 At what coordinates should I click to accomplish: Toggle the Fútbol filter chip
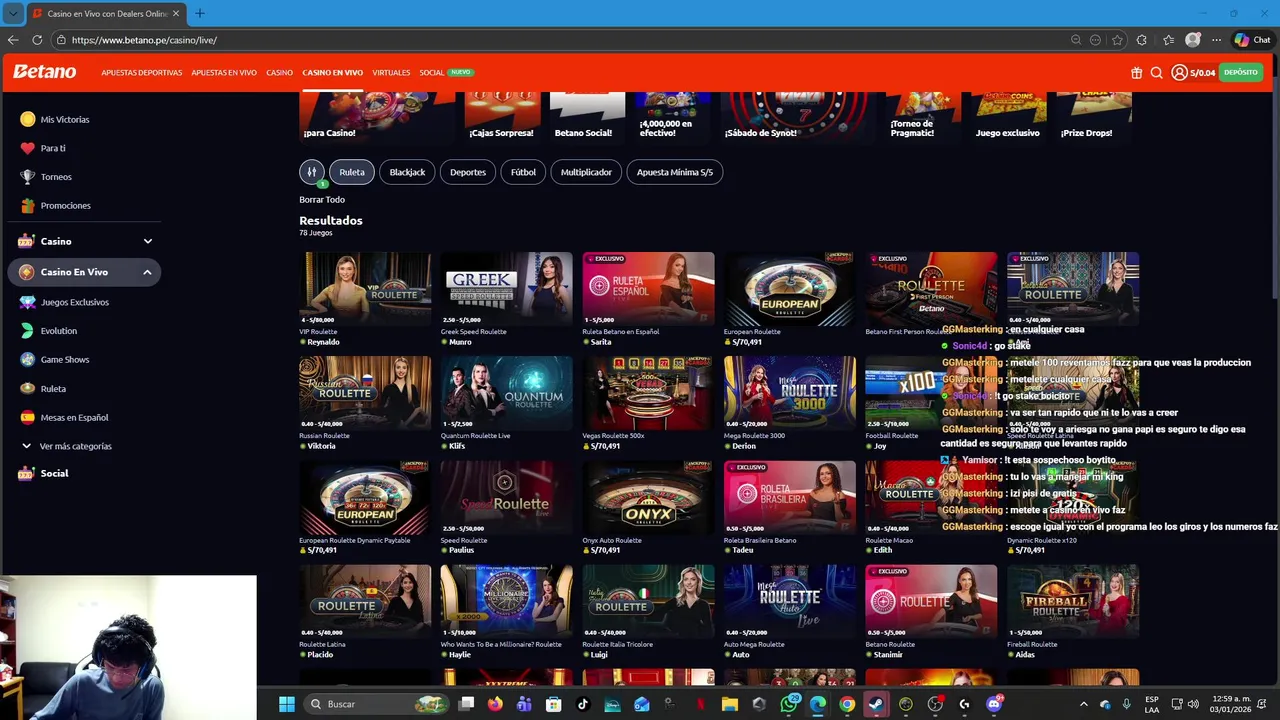pyautogui.click(x=523, y=172)
